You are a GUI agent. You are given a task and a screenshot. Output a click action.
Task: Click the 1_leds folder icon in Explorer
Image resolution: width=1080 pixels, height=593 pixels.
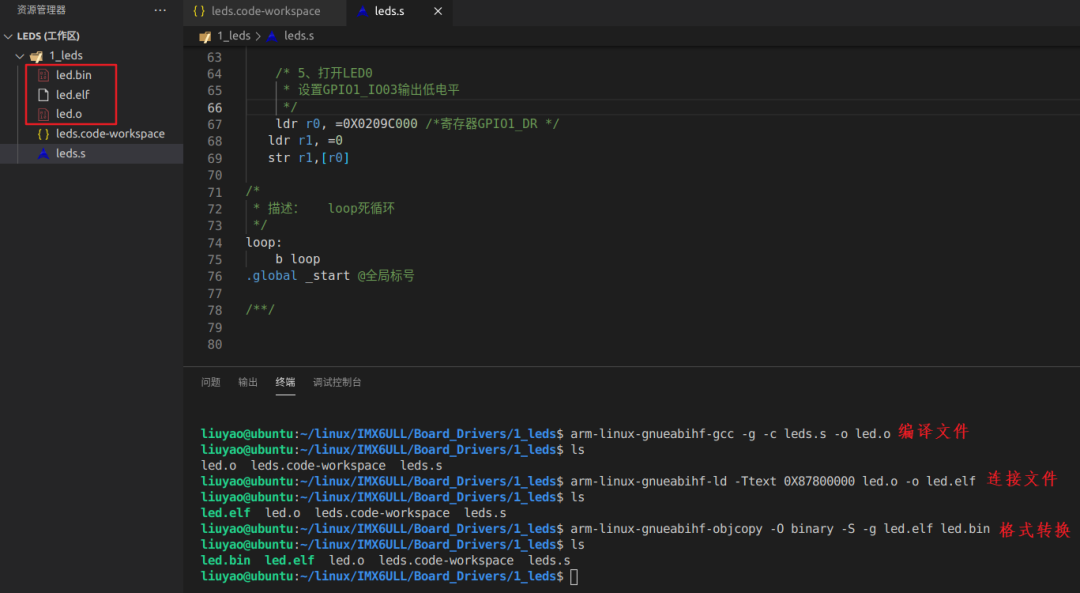click(37, 56)
